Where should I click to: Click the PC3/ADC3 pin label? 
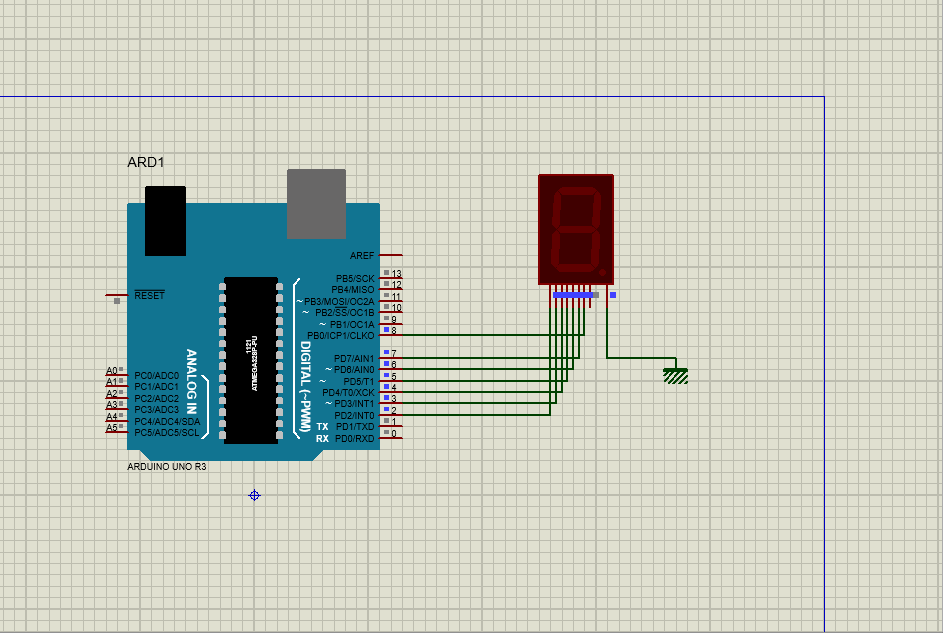click(x=156, y=409)
